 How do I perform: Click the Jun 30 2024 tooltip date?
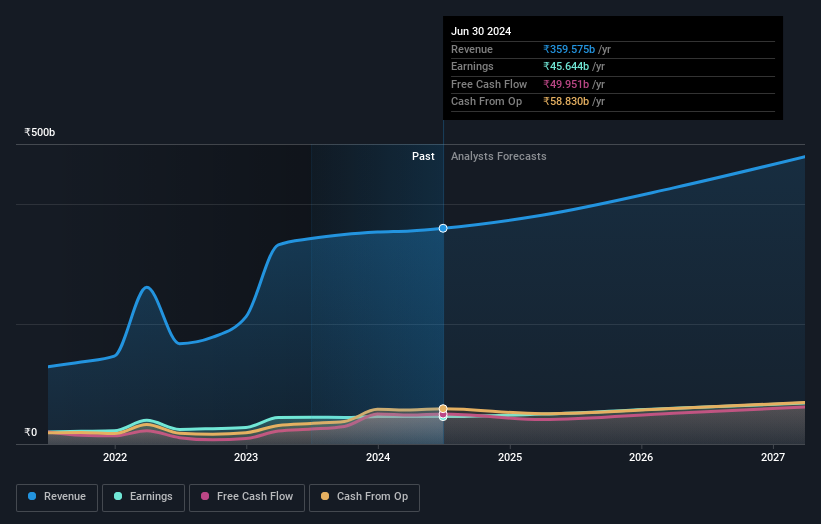(x=481, y=31)
